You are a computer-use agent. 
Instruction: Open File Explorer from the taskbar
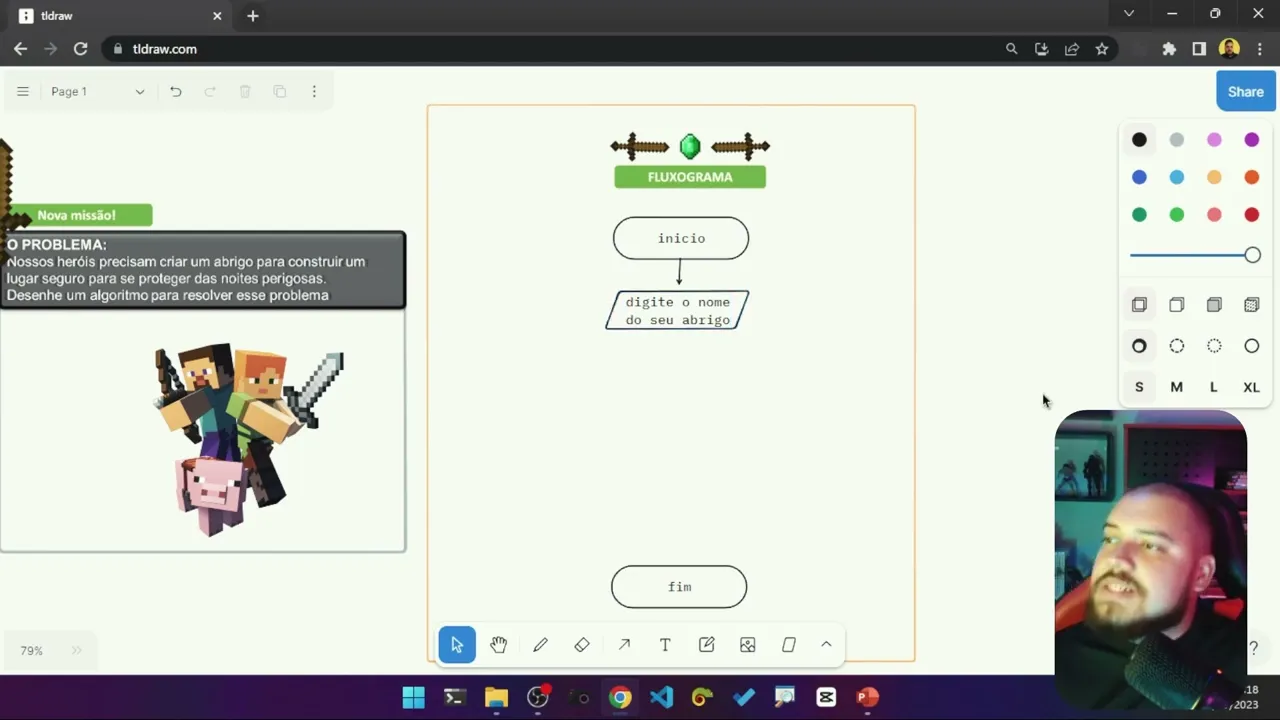pos(496,697)
